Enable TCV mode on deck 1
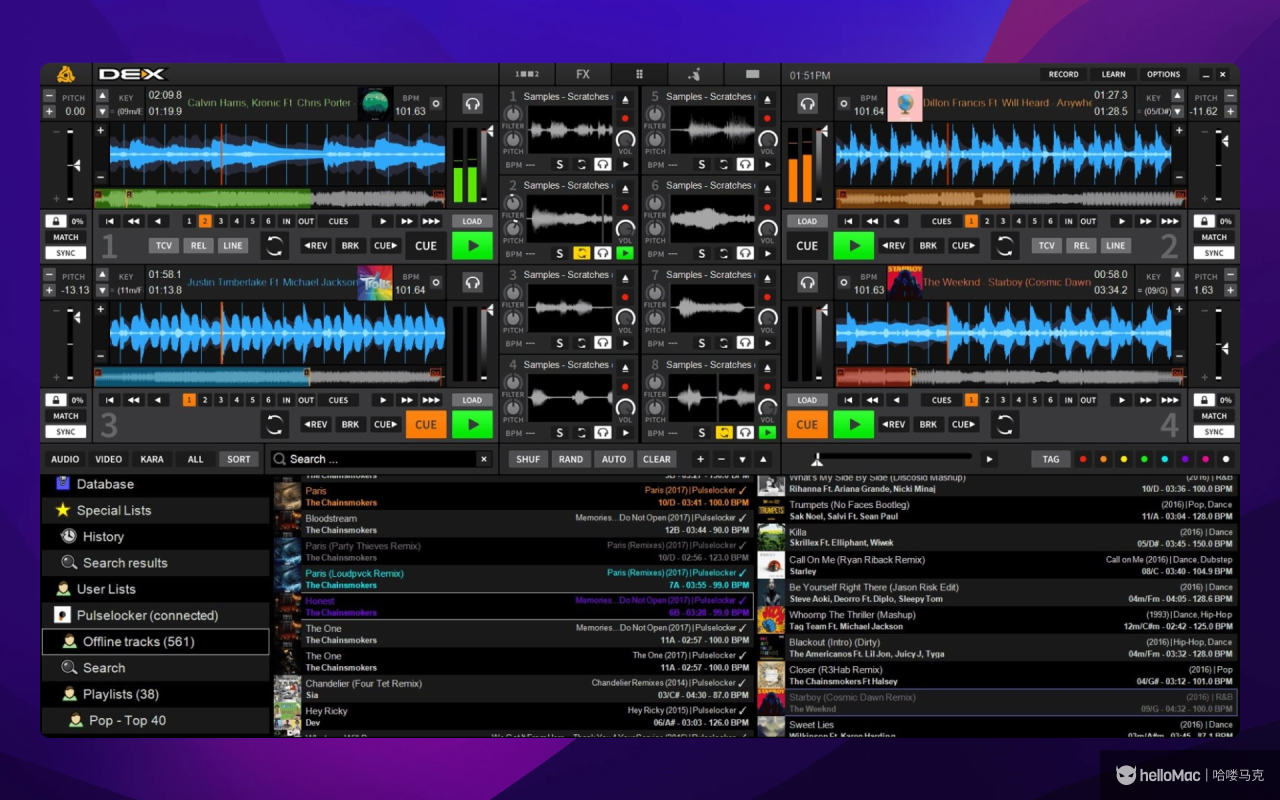Image resolution: width=1280 pixels, height=800 pixels. click(164, 246)
